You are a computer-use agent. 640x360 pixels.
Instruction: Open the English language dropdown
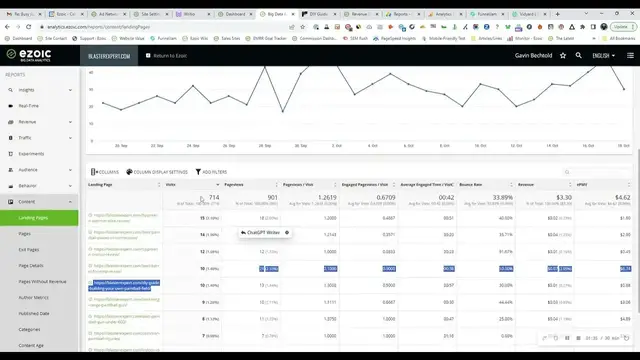tap(603, 56)
